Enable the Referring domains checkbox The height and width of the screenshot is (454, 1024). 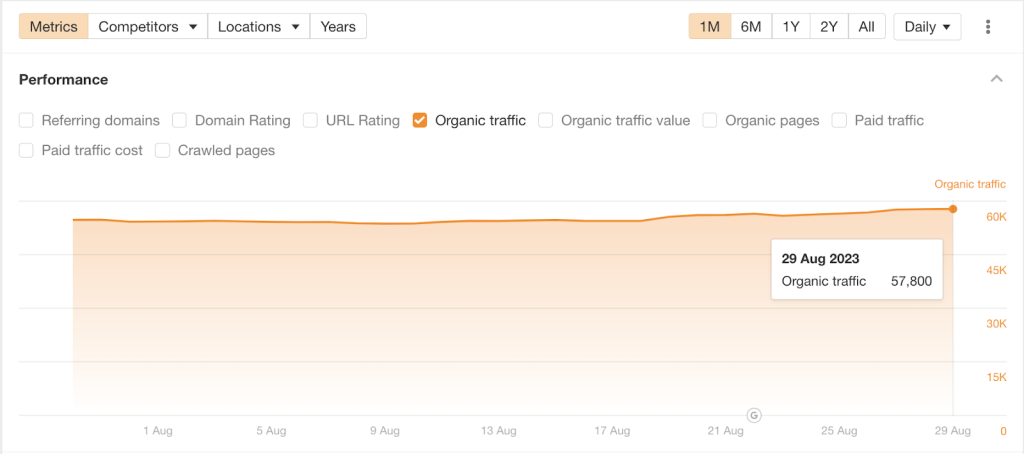(27, 121)
